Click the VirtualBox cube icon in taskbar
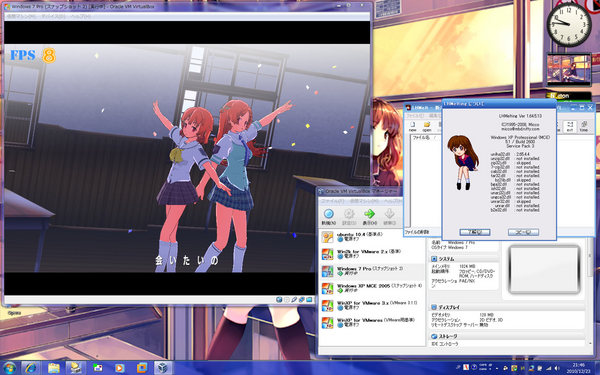600x375 pixels. [163, 368]
